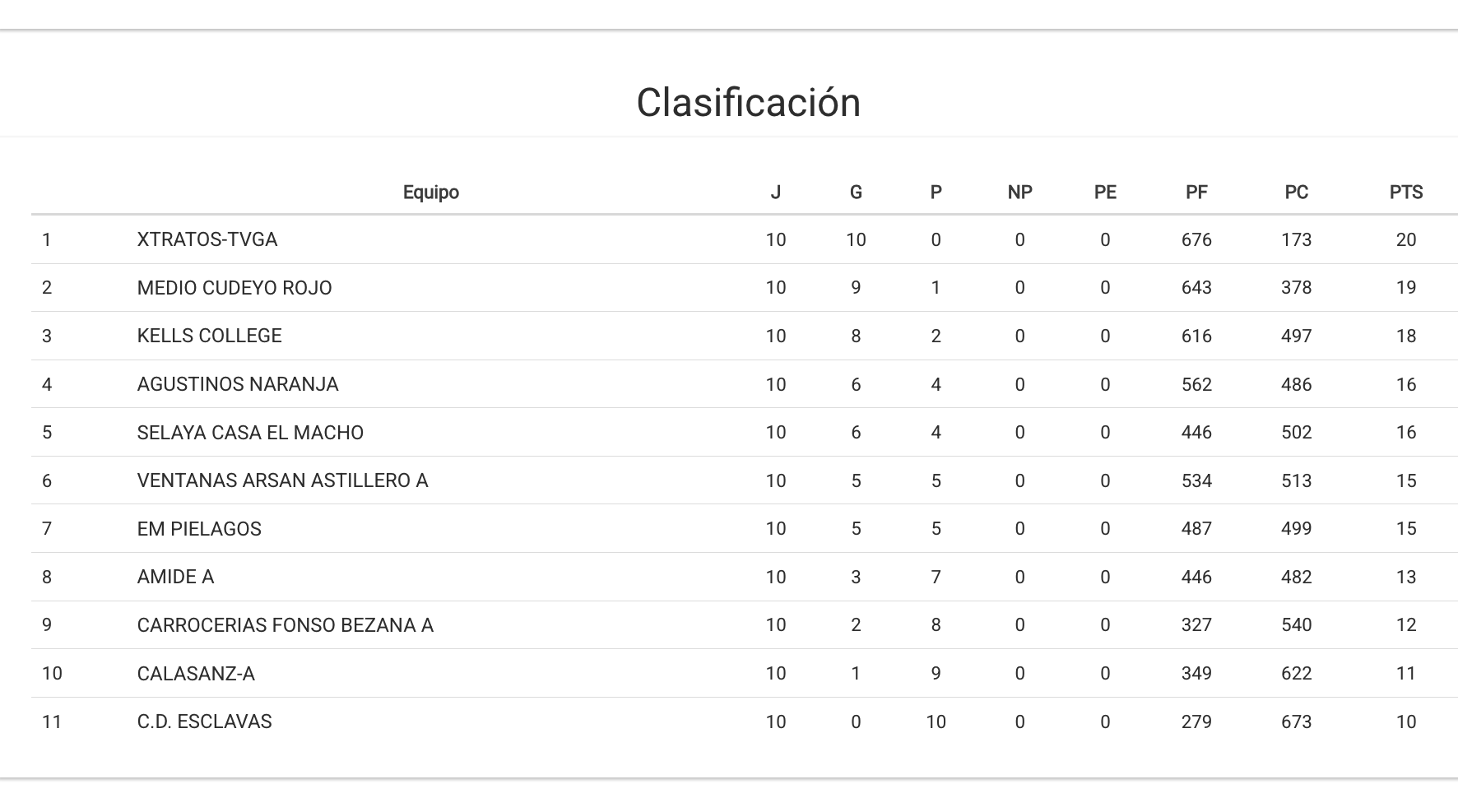Click the NP column header
Screen dimensions: 1458x812
pos(1019,193)
